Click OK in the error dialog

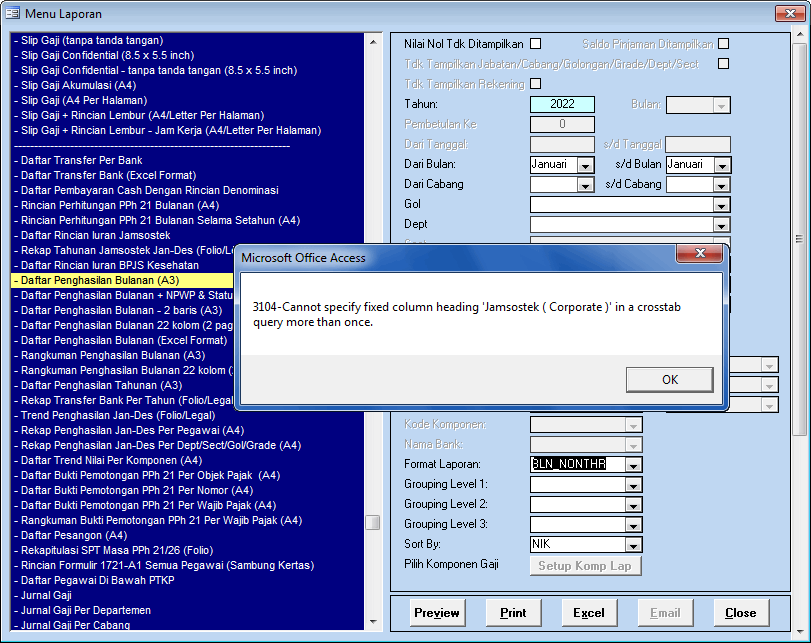(669, 379)
